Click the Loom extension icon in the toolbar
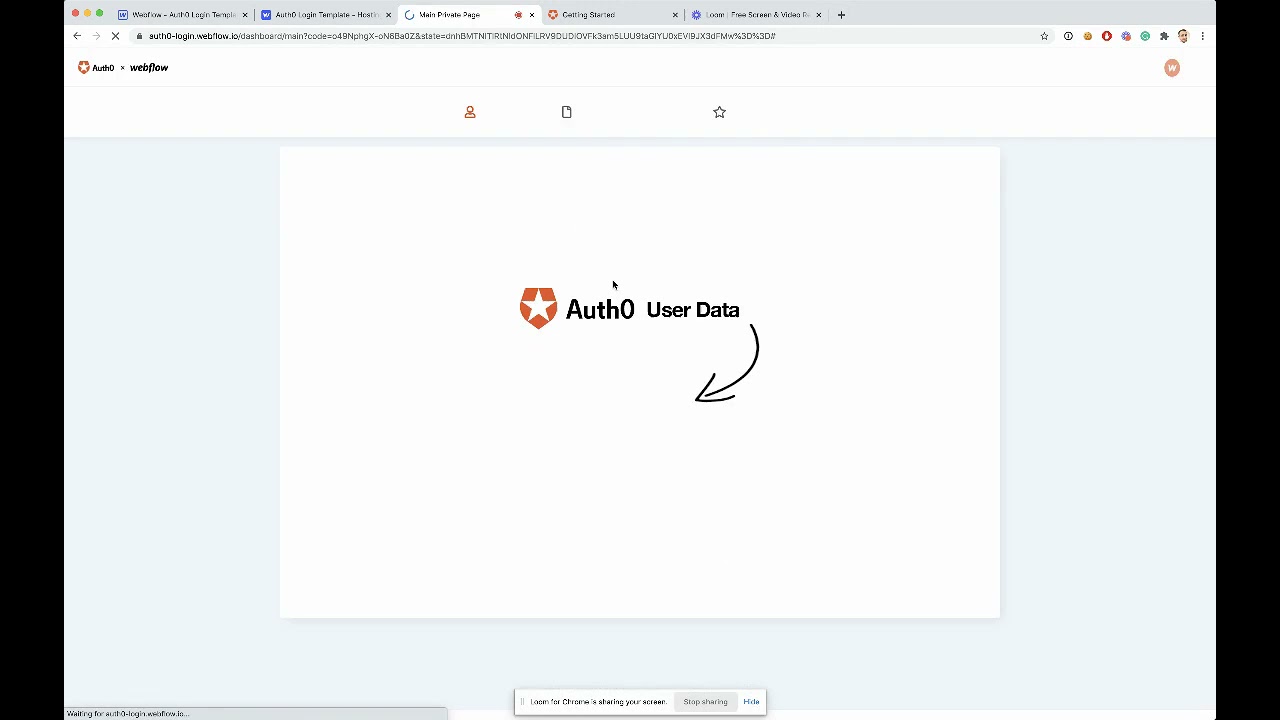Screen dimensions: 1280x720 (x=1126, y=36)
